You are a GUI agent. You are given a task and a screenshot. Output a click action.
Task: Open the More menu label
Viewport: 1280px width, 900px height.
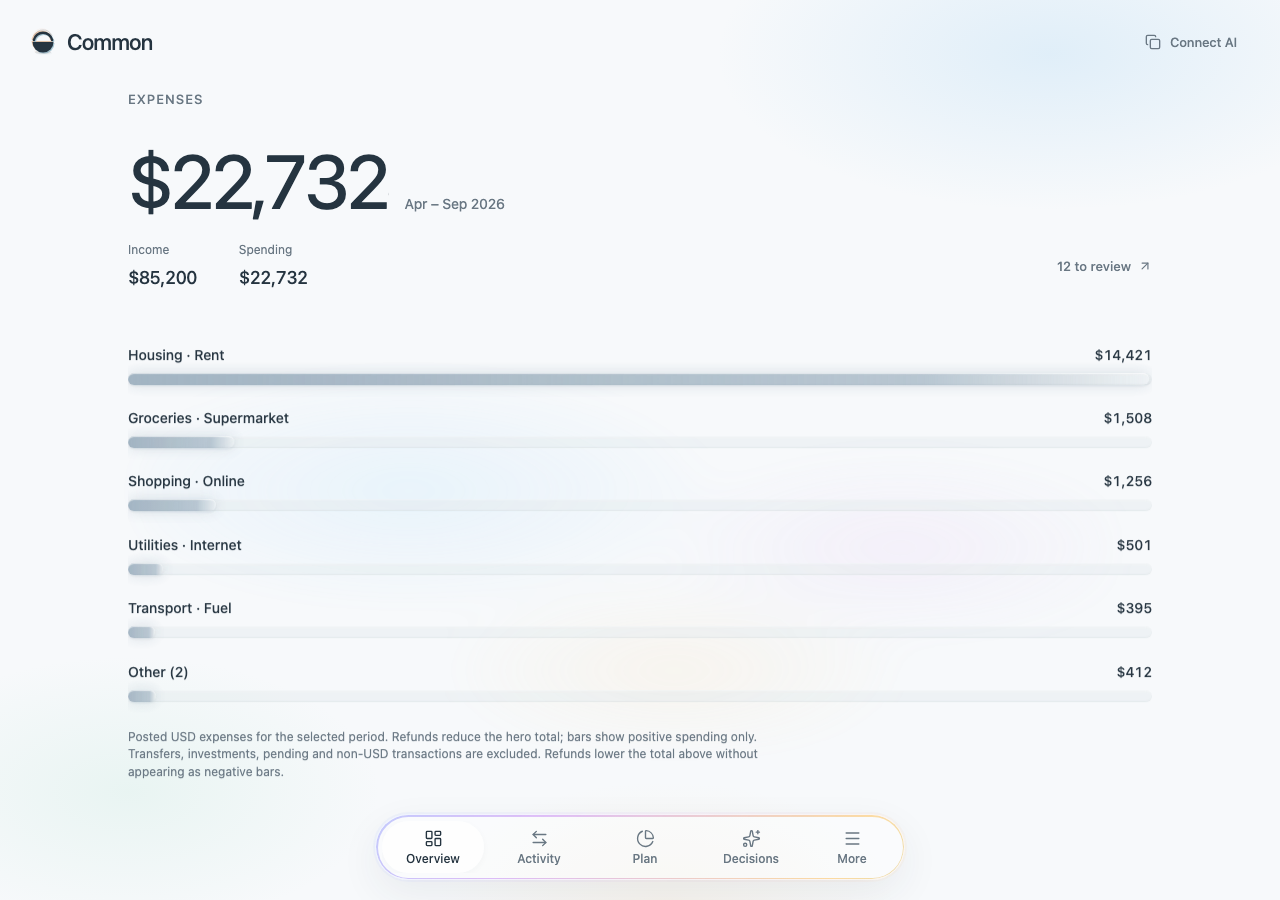click(852, 859)
